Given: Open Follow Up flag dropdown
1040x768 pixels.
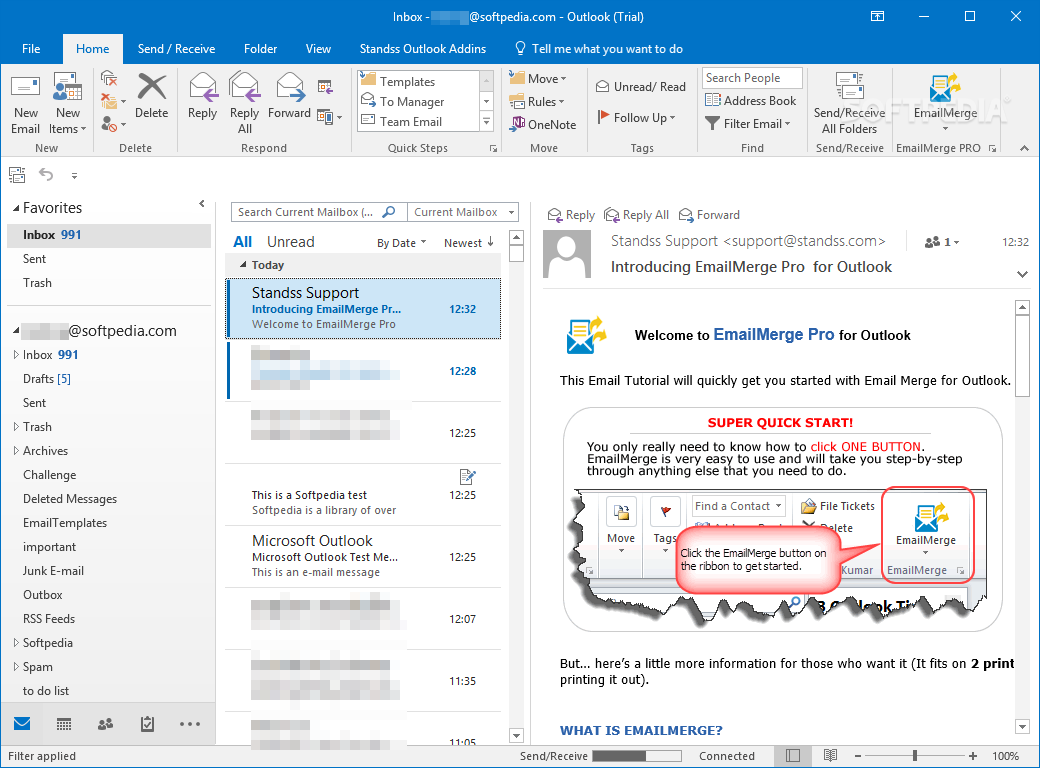Looking at the screenshot, I should coord(637,117).
